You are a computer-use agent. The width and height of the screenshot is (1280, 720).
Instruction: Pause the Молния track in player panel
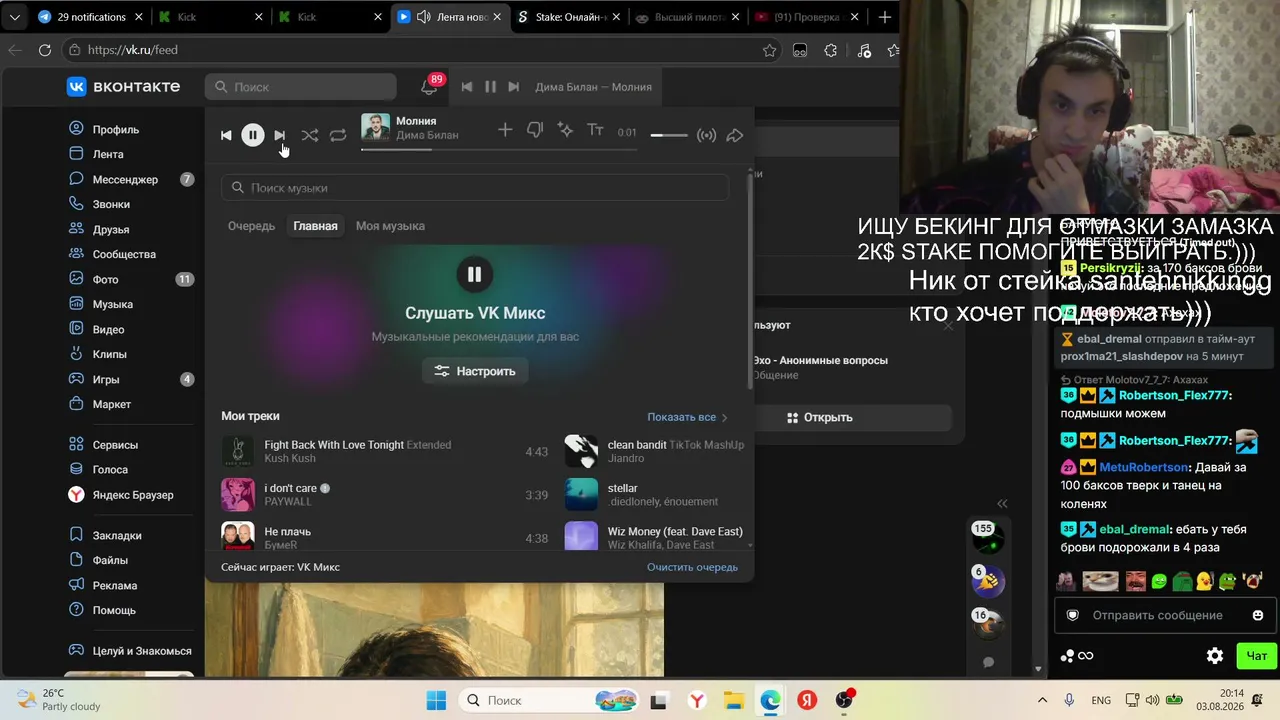252,135
